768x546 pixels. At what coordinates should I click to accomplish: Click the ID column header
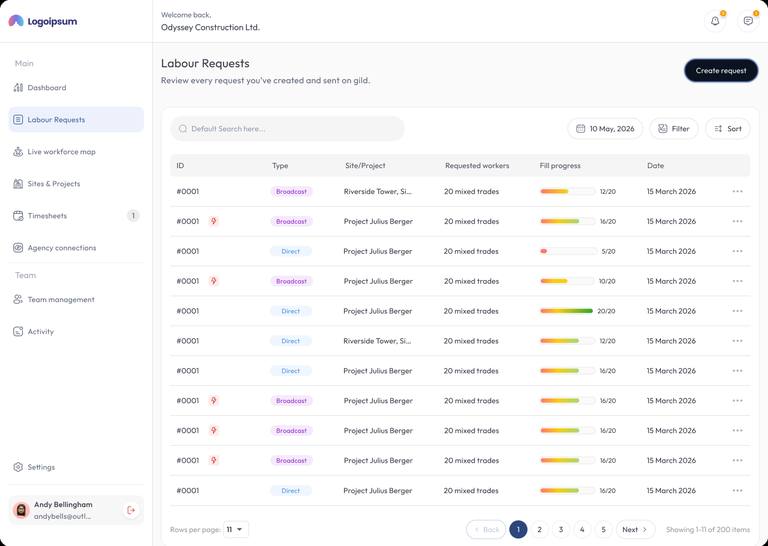click(180, 166)
